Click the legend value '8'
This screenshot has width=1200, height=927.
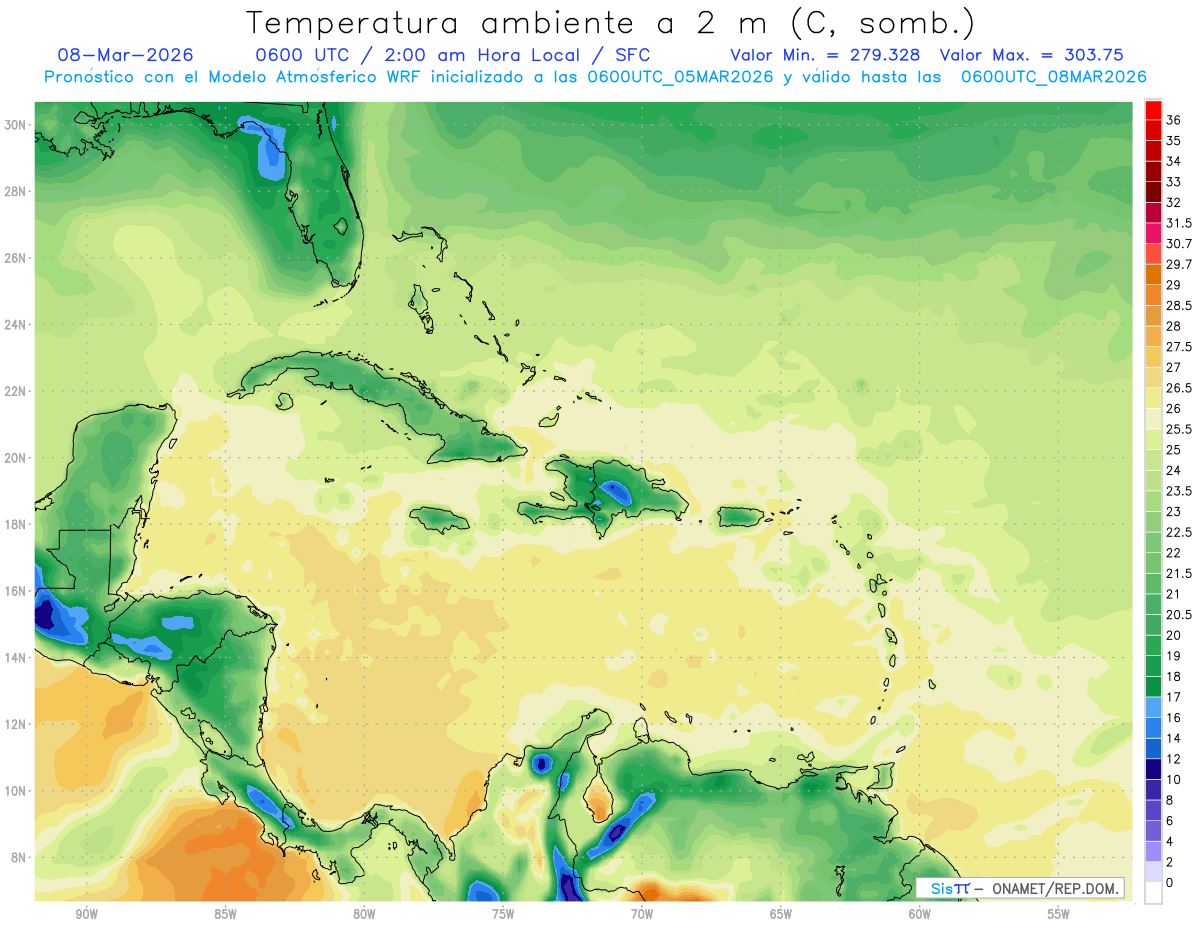(x=1171, y=800)
